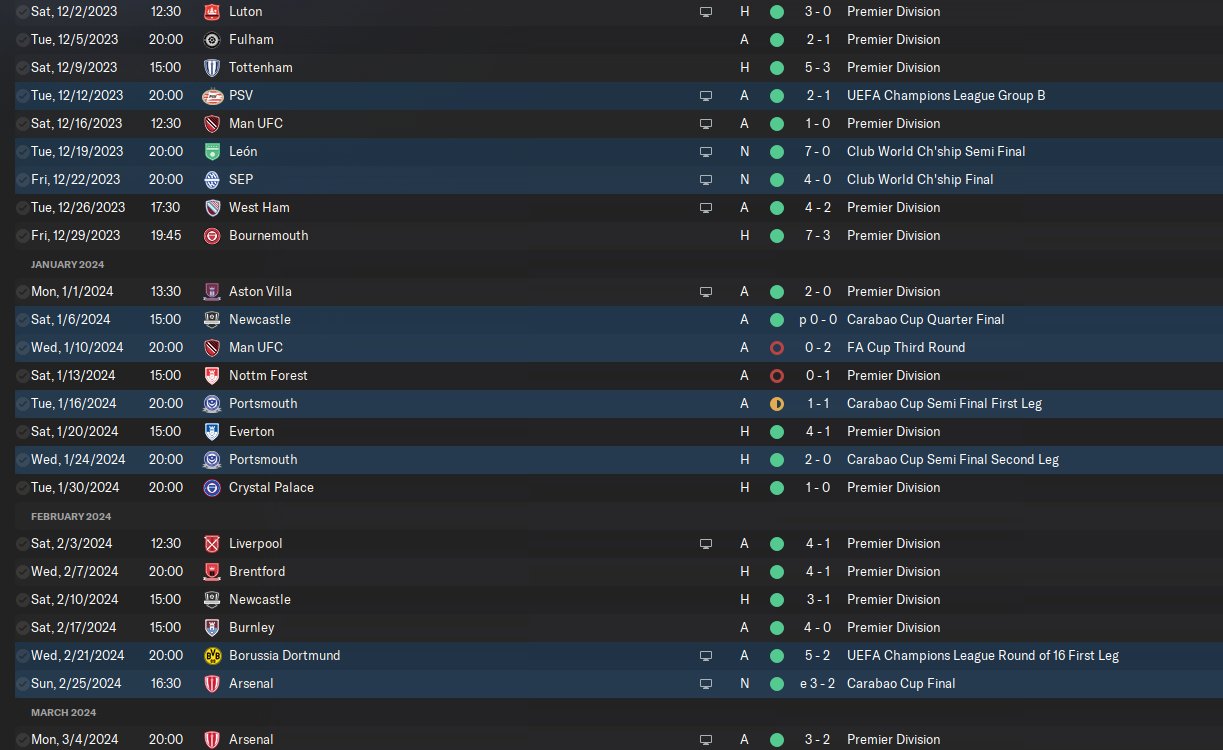Viewport: 1223px width, 750px height.
Task: Select the Man UFC FA Cup Third Round row
Action: (x=611, y=348)
